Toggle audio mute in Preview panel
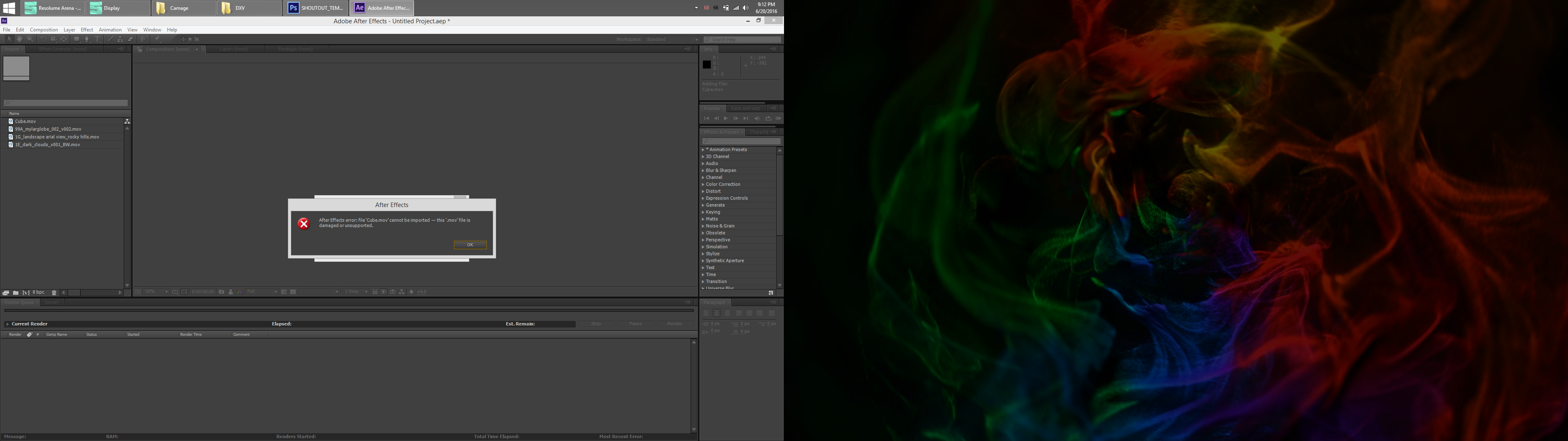 757,119
